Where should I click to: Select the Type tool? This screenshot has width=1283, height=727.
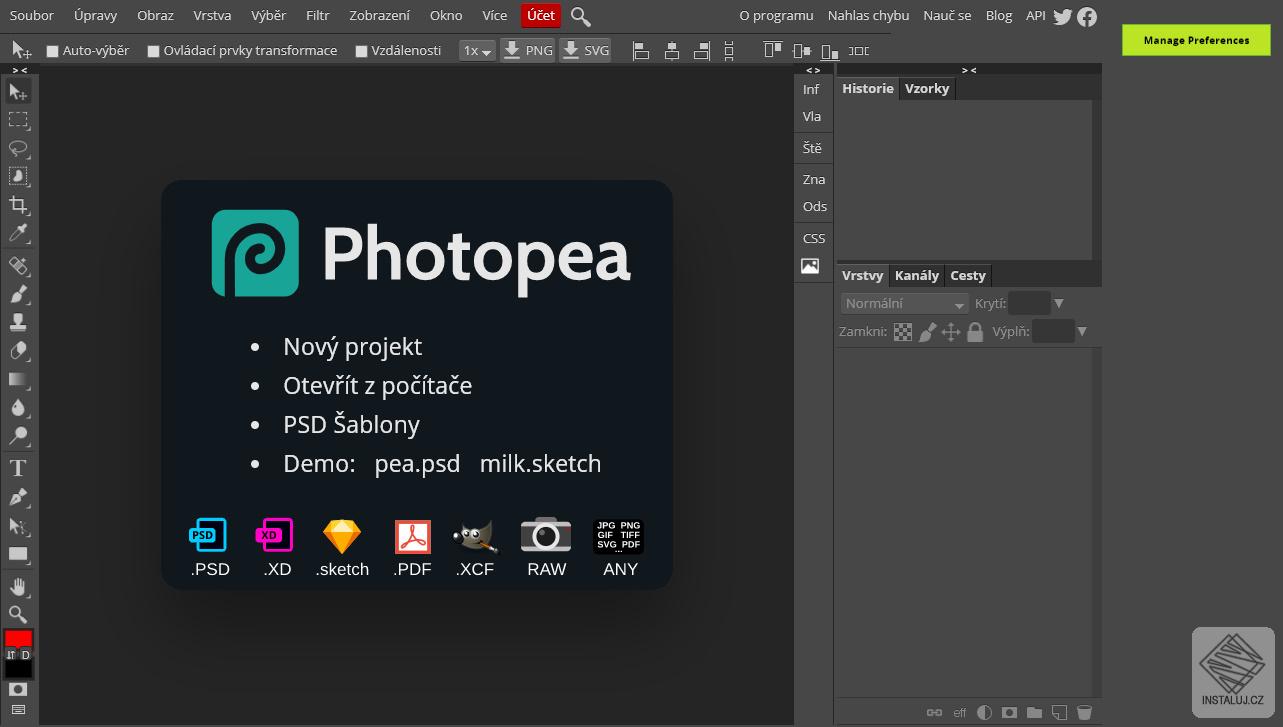(18, 468)
